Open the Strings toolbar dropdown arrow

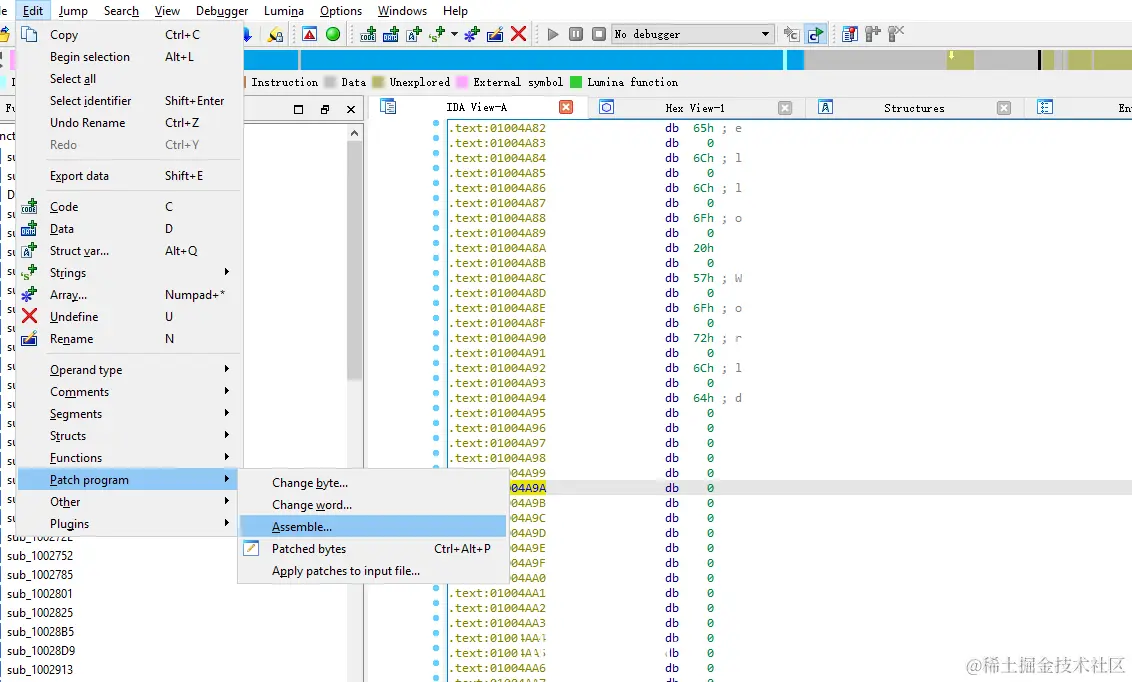454,34
